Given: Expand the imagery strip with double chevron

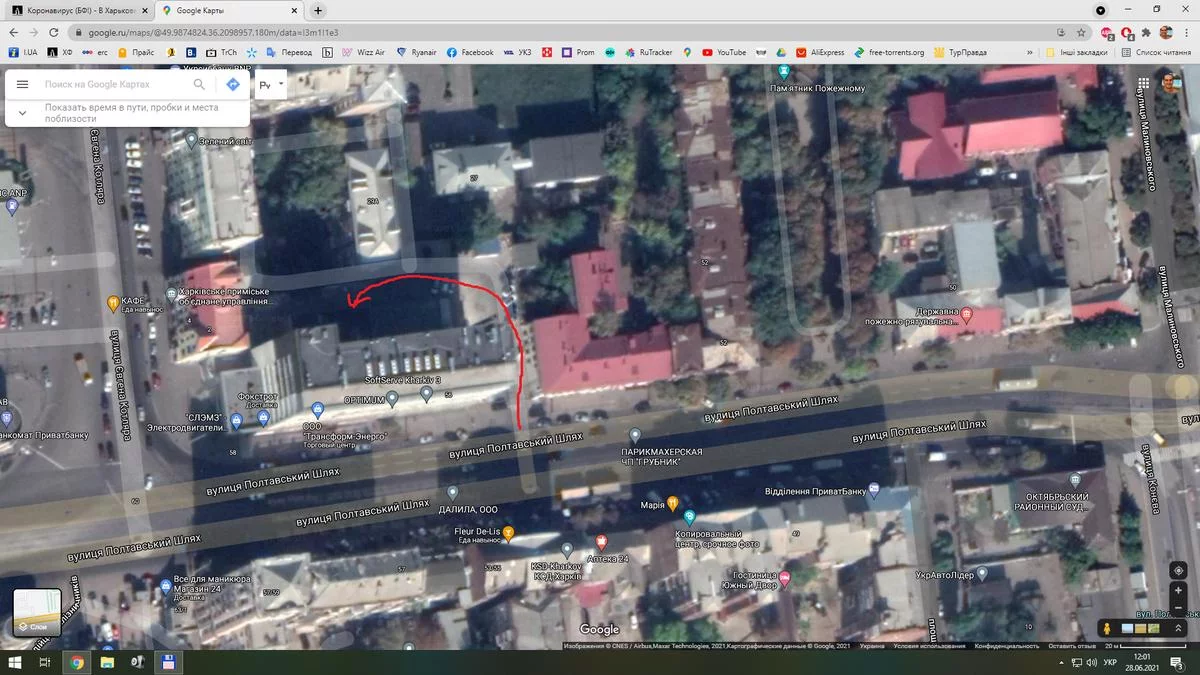Looking at the screenshot, I should coord(1180,628).
